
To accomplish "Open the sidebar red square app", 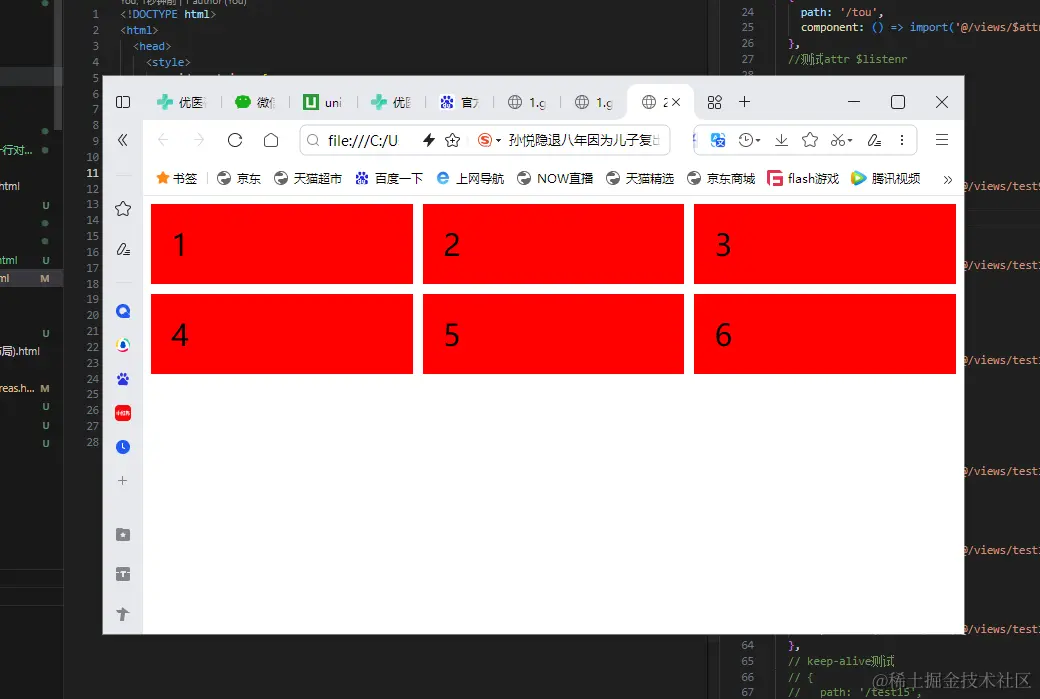I will (x=123, y=413).
